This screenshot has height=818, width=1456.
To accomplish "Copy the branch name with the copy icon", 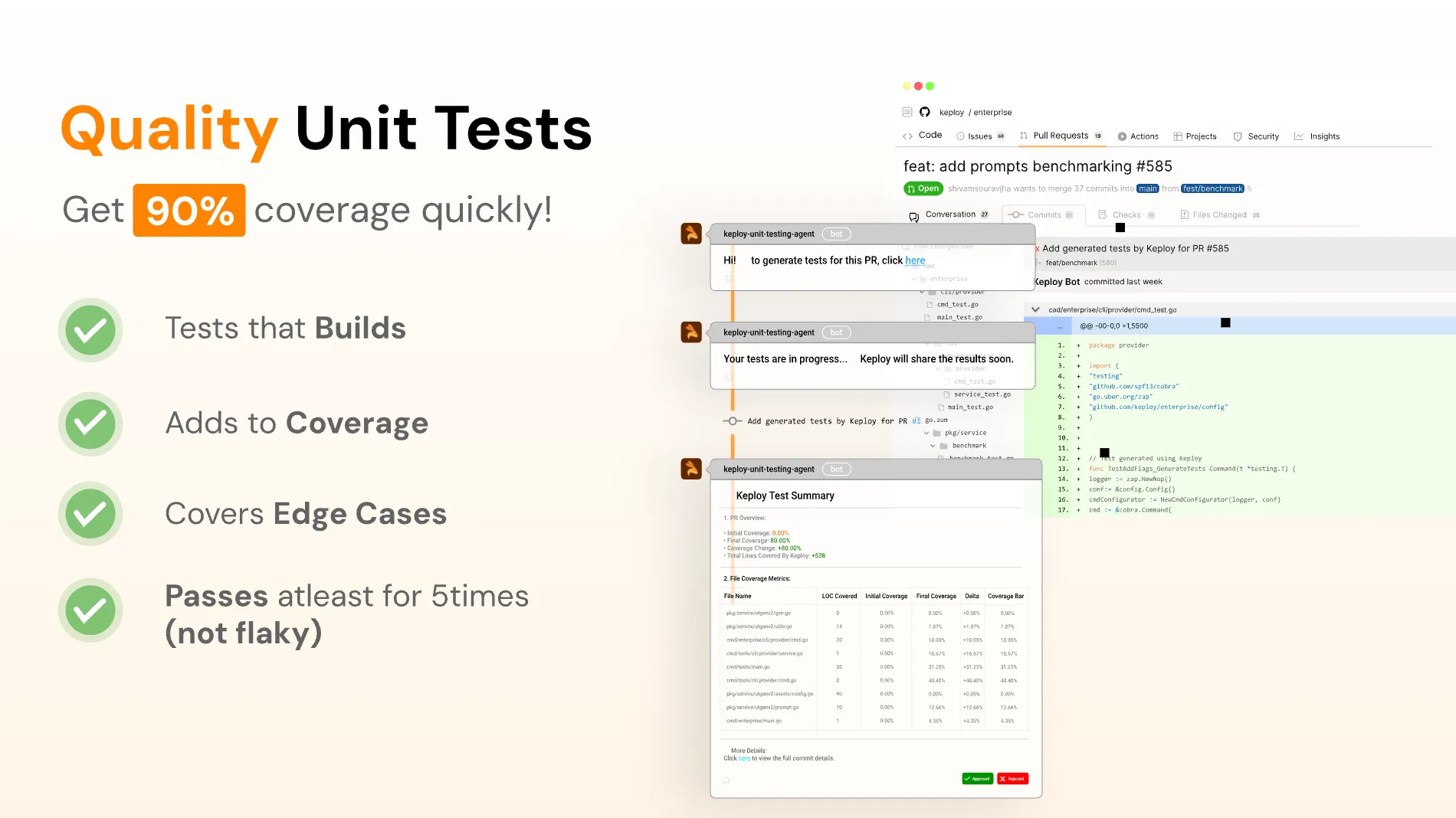I will [x=1249, y=188].
